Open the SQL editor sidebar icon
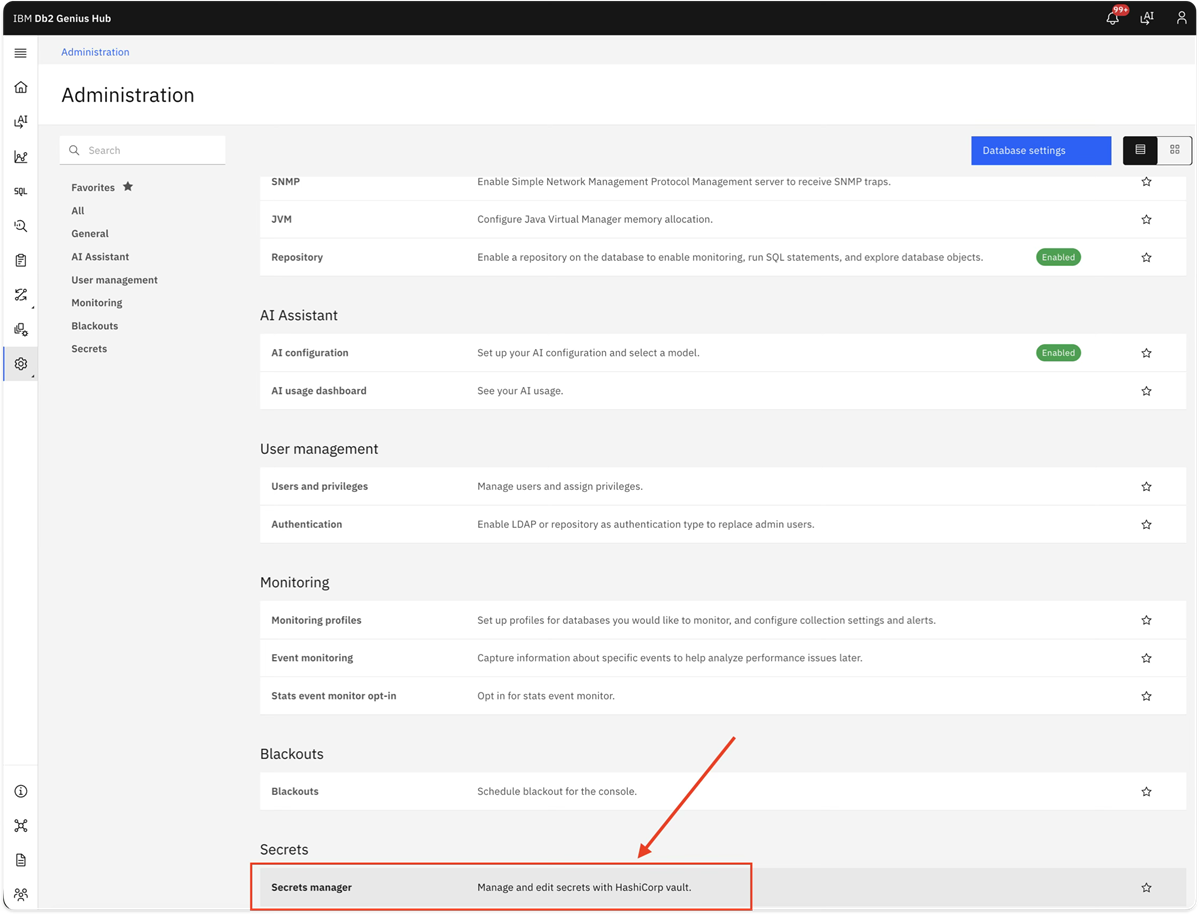Image resolution: width=1200 pixels, height=915 pixels. pos(20,191)
